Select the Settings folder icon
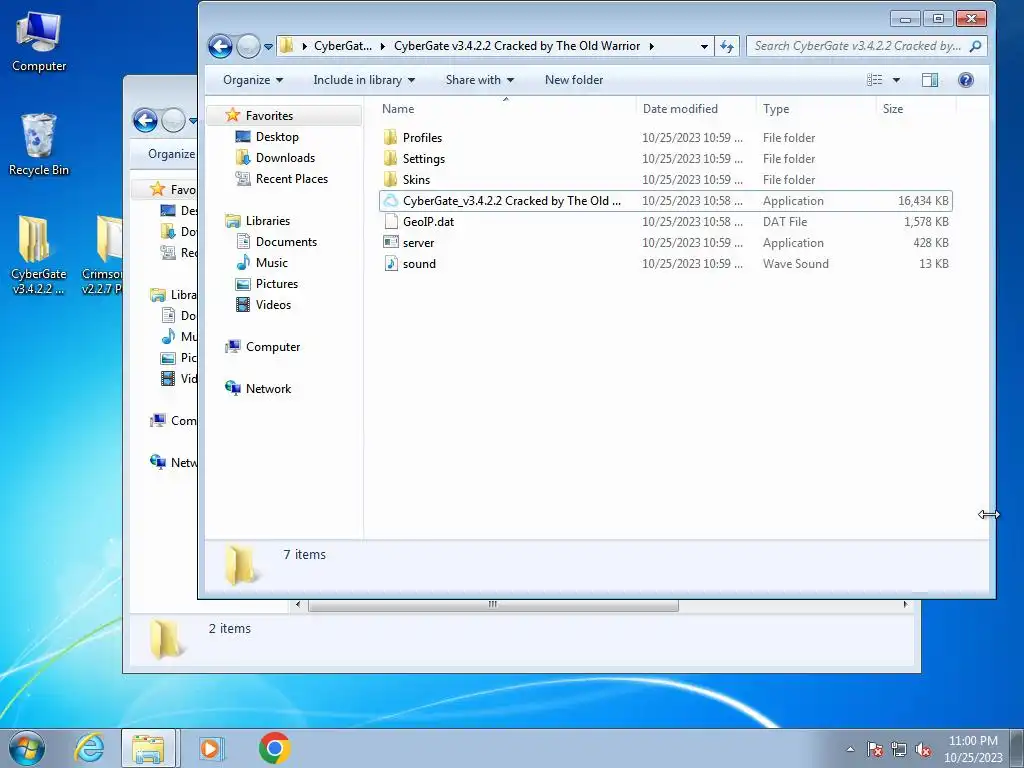This screenshot has width=1024, height=768. tap(391, 158)
